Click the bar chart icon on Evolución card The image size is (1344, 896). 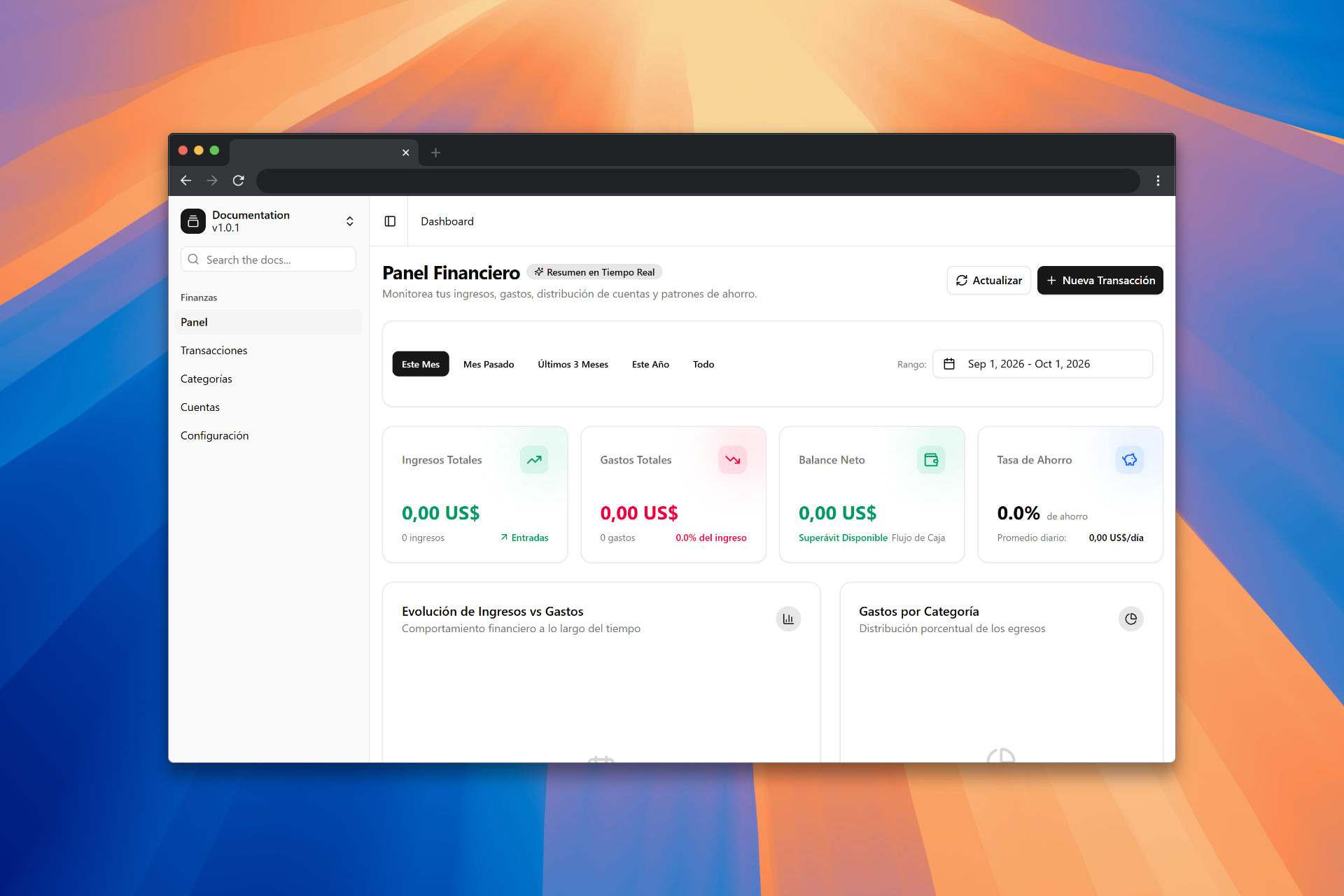(788, 619)
